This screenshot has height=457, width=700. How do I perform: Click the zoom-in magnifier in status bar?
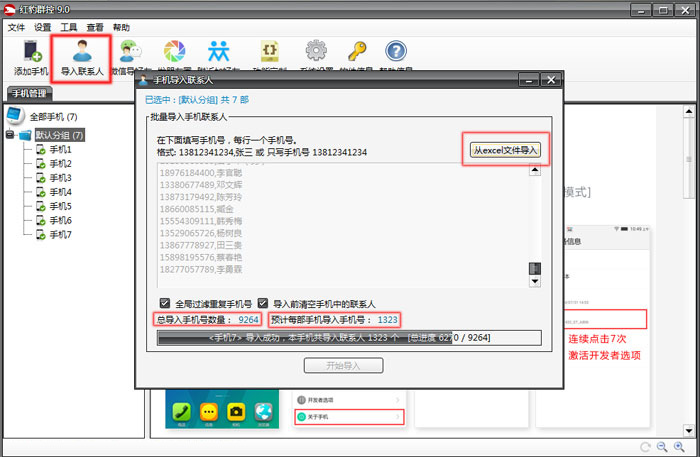click(x=679, y=447)
